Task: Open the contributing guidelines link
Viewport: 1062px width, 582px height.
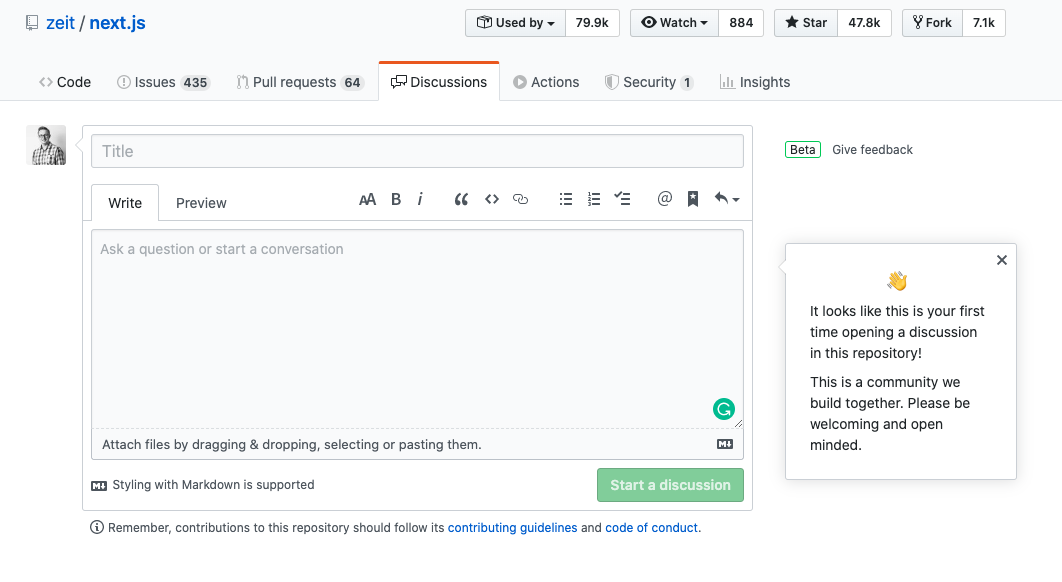Action: tap(513, 528)
